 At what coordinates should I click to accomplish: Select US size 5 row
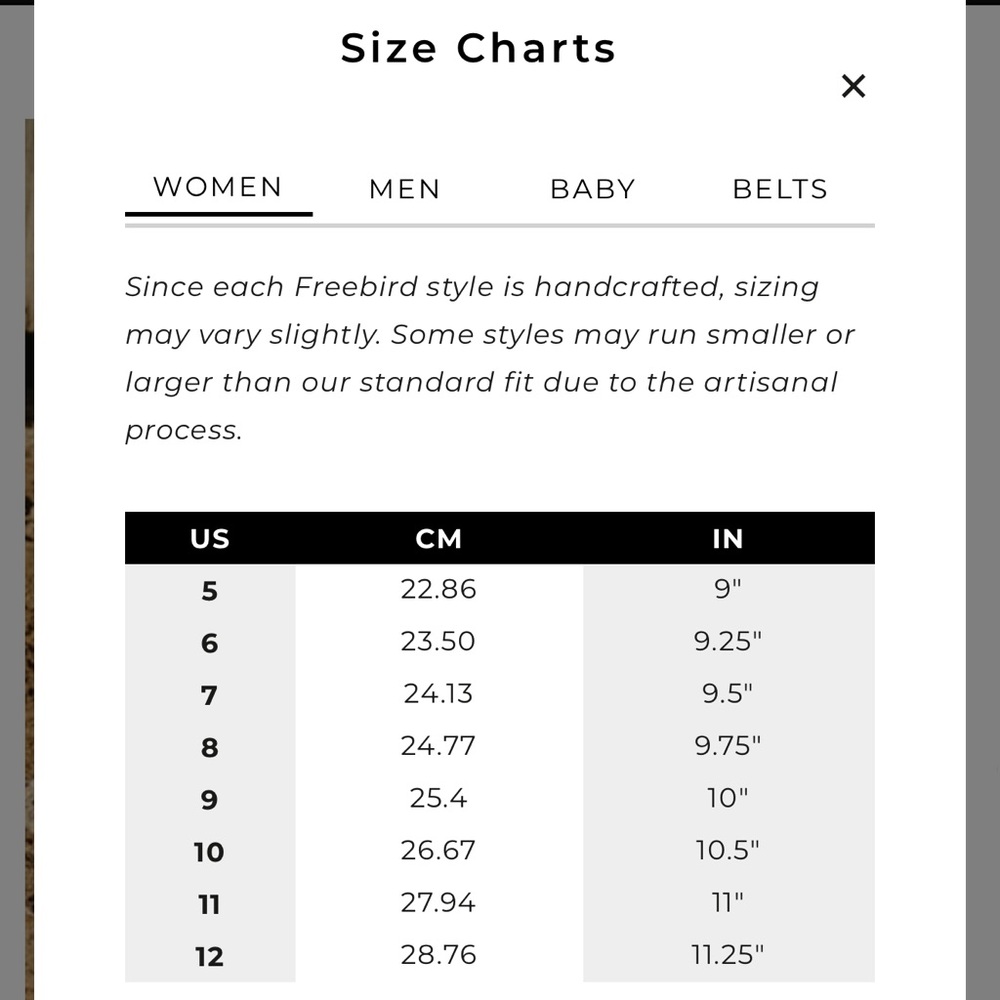pos(500,590)
